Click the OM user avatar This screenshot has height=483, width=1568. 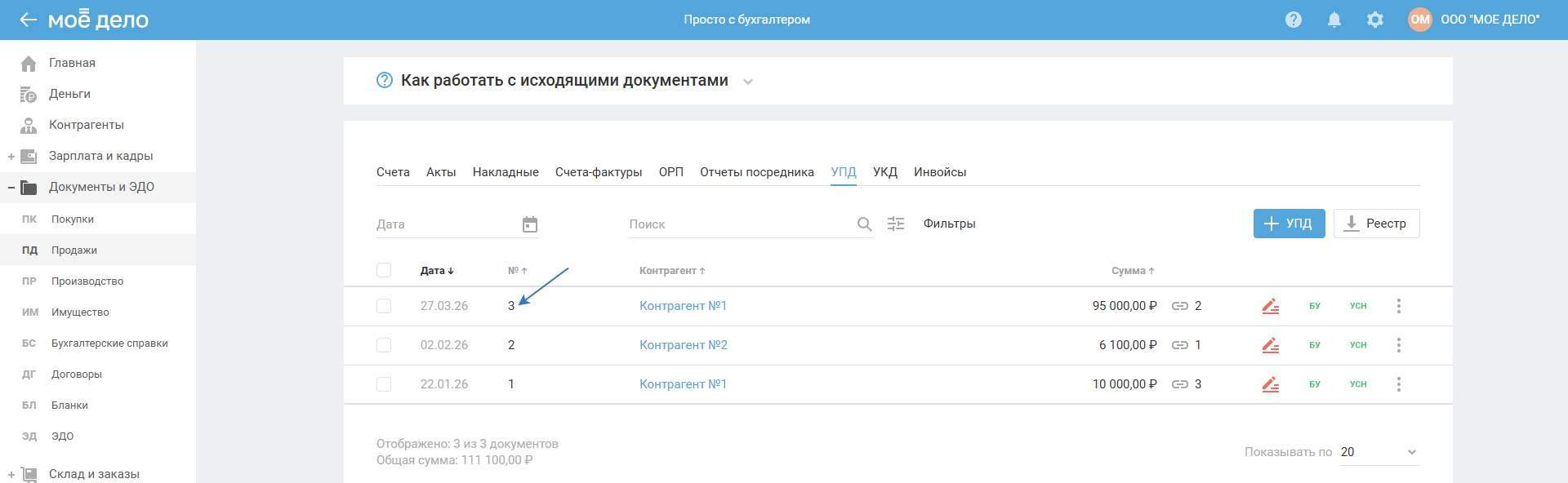(1420, 20)
